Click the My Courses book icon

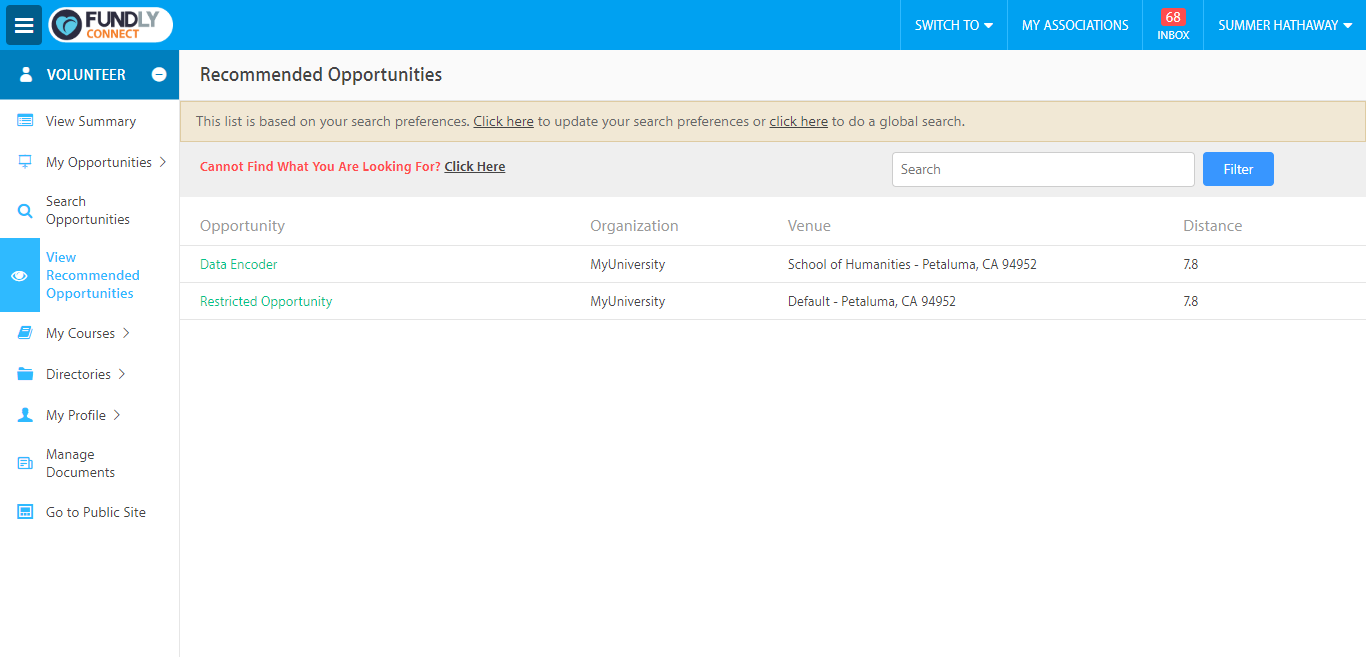click(25, 333)
